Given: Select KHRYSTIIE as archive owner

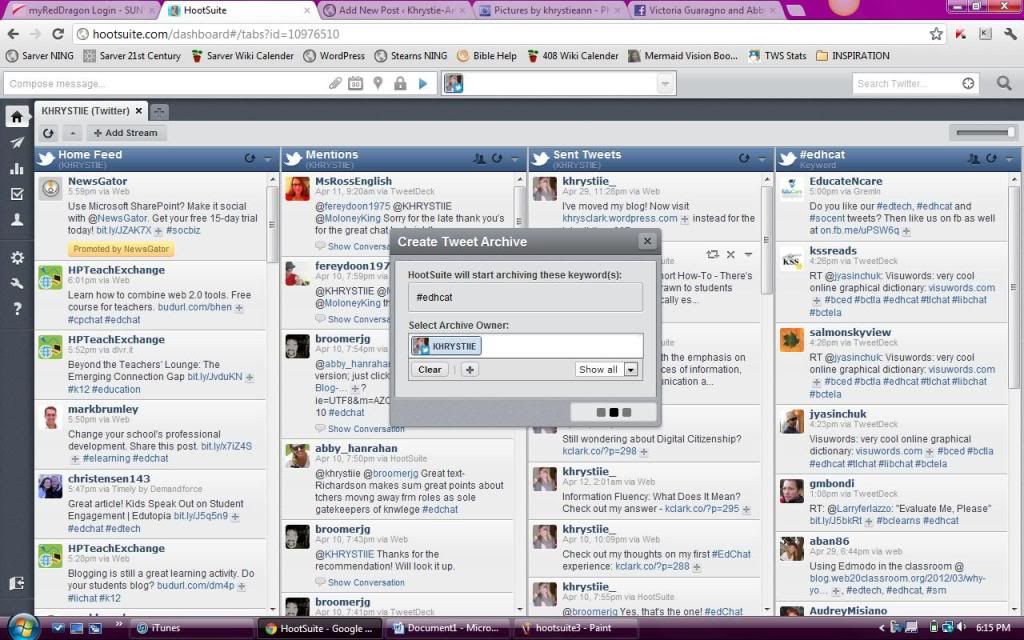Looking at the screenshot, I should [x=447, y=346].
